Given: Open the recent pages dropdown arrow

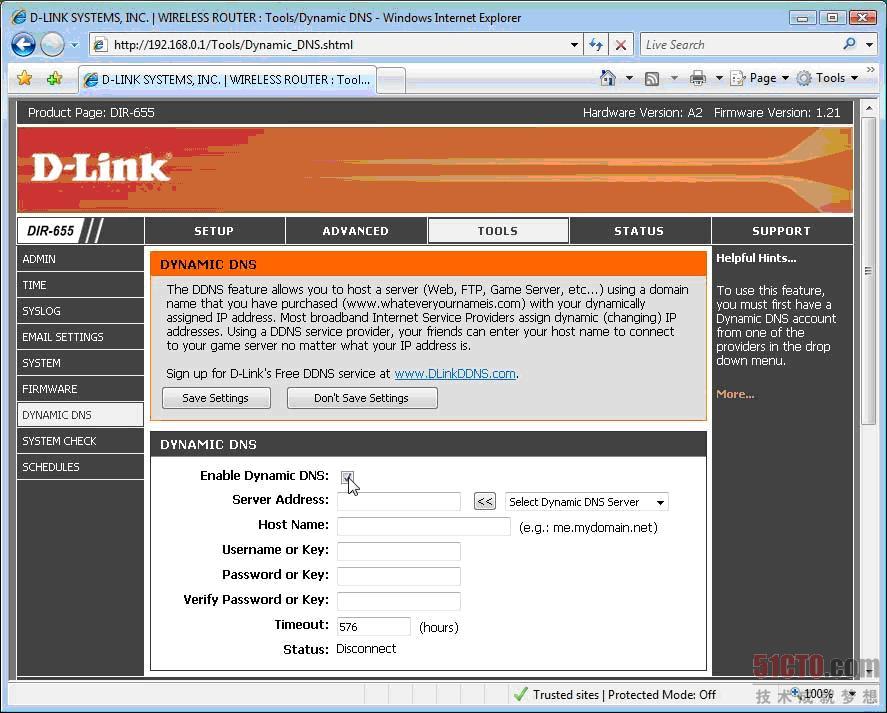Looking at the screenshot, I should click(x=74, y=45).
